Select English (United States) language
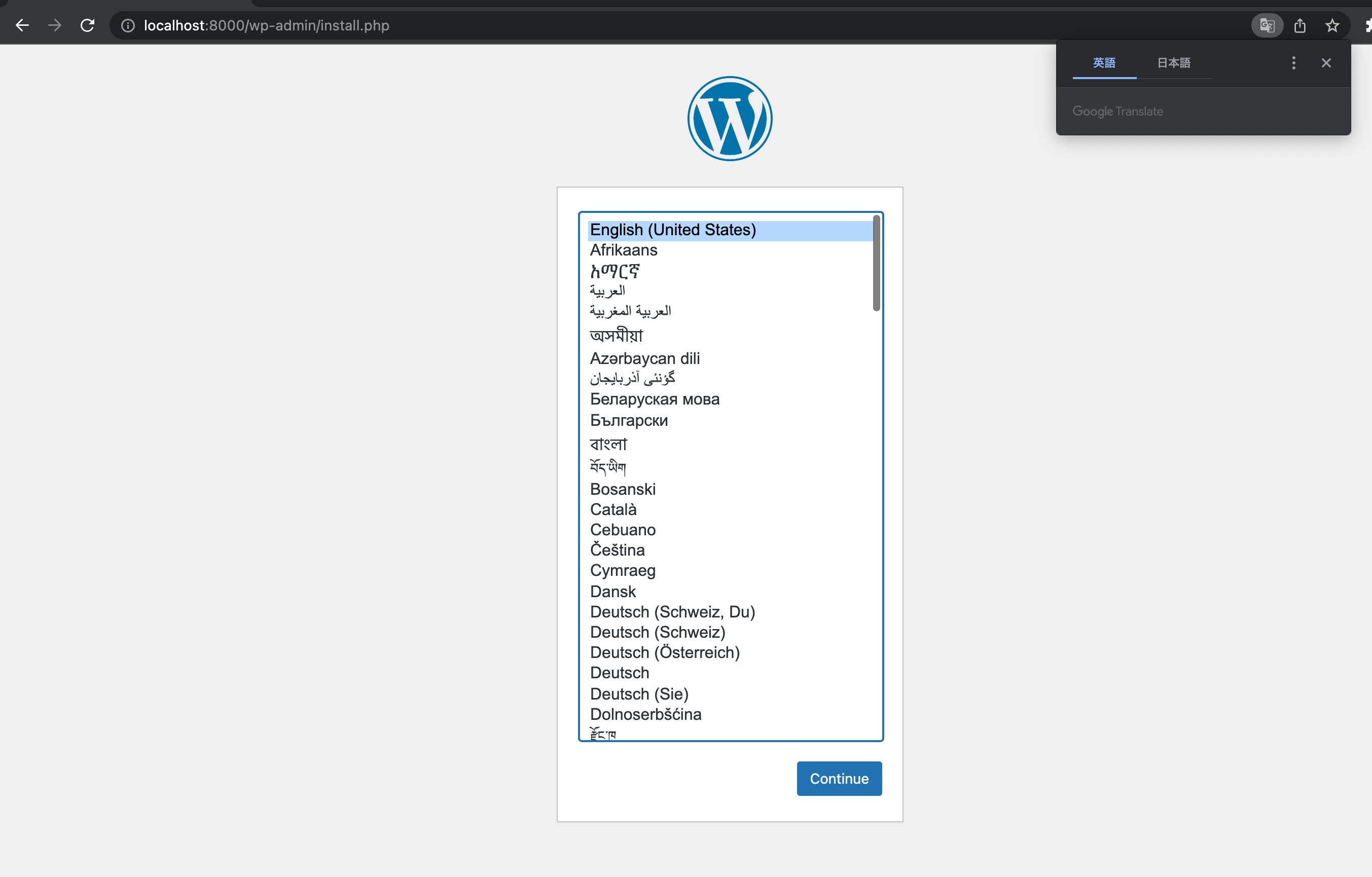The width and height of the screenshot is (1372, 877). (x=730, y=230)
